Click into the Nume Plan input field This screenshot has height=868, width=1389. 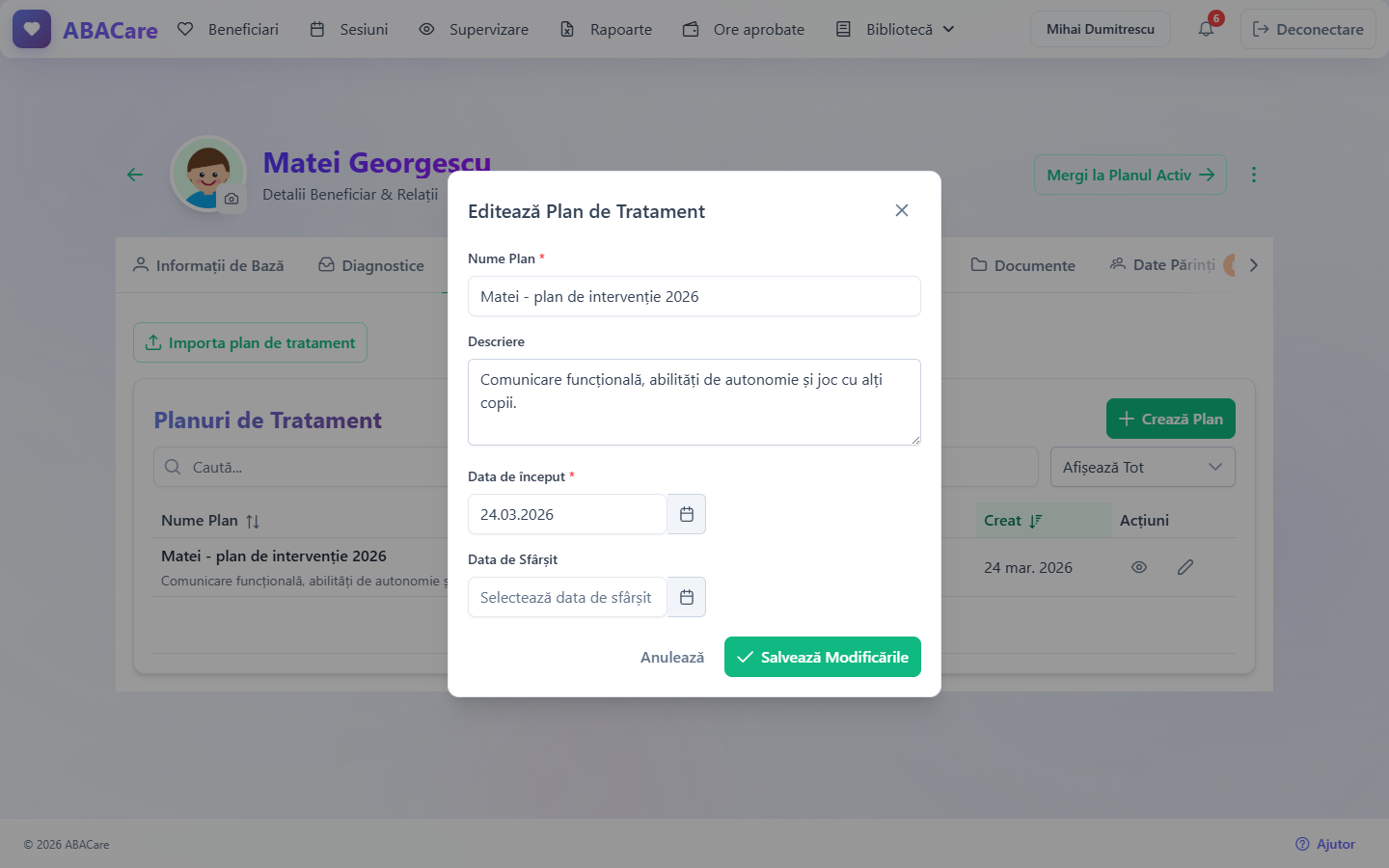click(694, 296)
